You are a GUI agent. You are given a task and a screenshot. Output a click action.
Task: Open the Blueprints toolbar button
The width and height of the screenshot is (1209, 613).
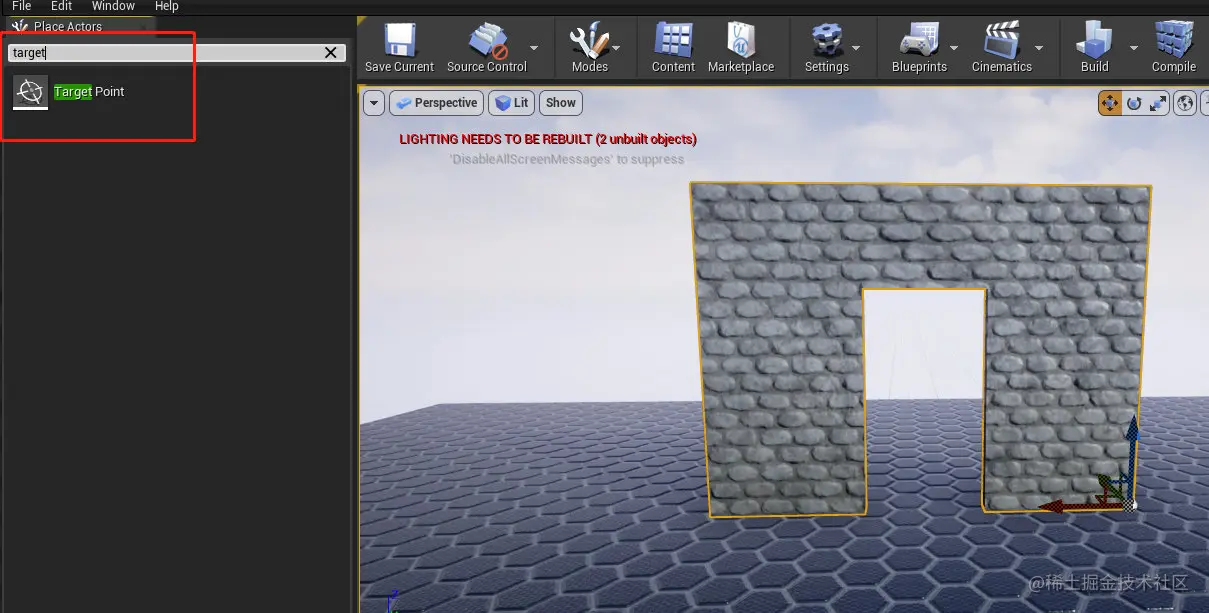tap(919, 48)
